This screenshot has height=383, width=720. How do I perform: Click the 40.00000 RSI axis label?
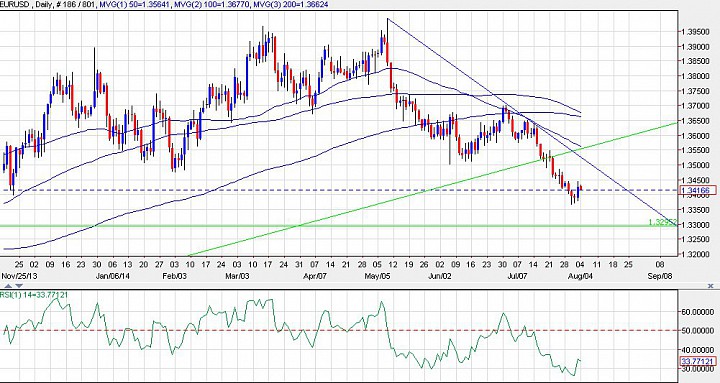[x=698, y=350]
